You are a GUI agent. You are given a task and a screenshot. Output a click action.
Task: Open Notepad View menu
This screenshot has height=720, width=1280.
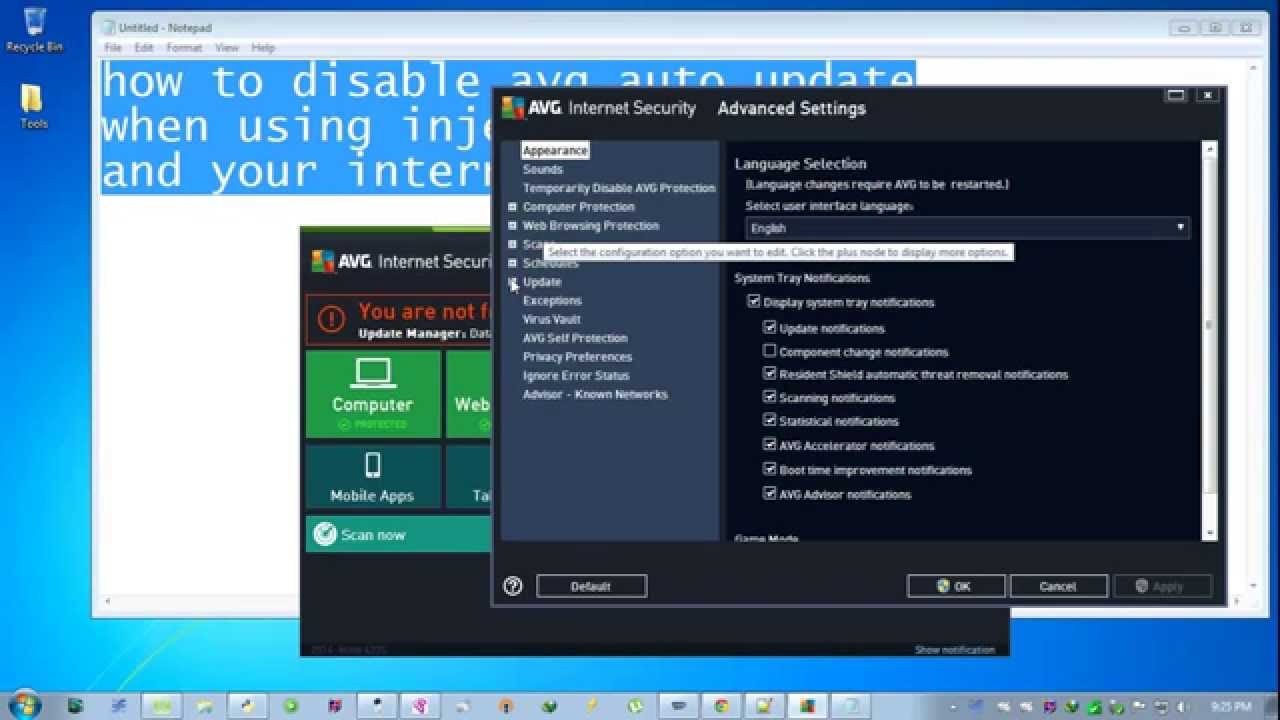(x=227, y=48)
